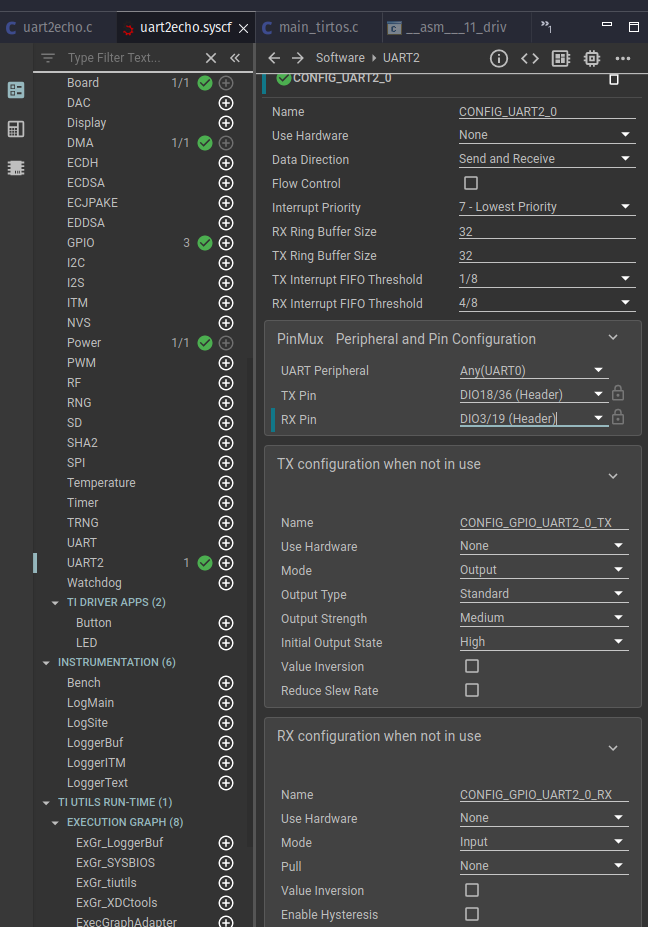Image resolution: width=648 pixels, height=927 pixels.
Task: Click the chip configuration icon in toolbar
Action: tap(590, 60)
